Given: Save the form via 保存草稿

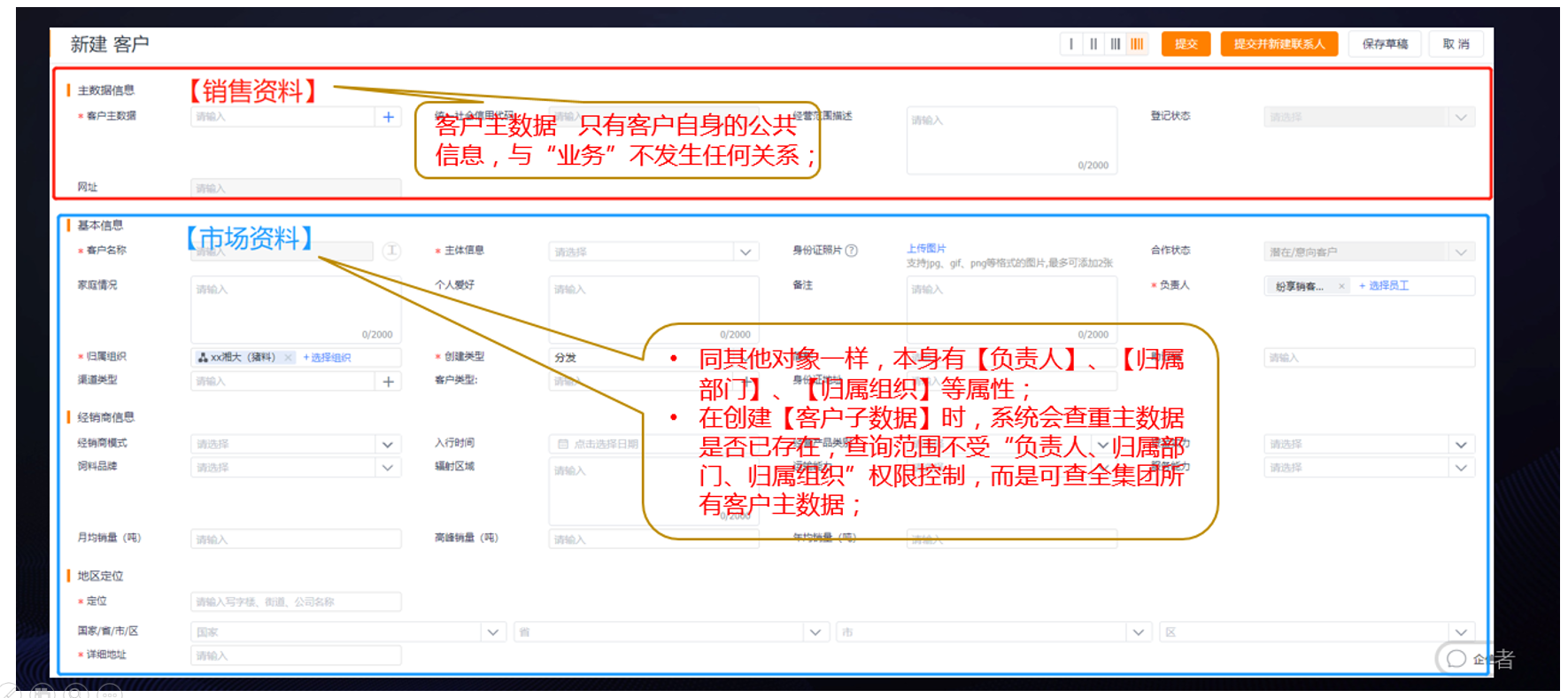Looking at the screenshot, I should pyautogui.click(x=1385, y=44).
